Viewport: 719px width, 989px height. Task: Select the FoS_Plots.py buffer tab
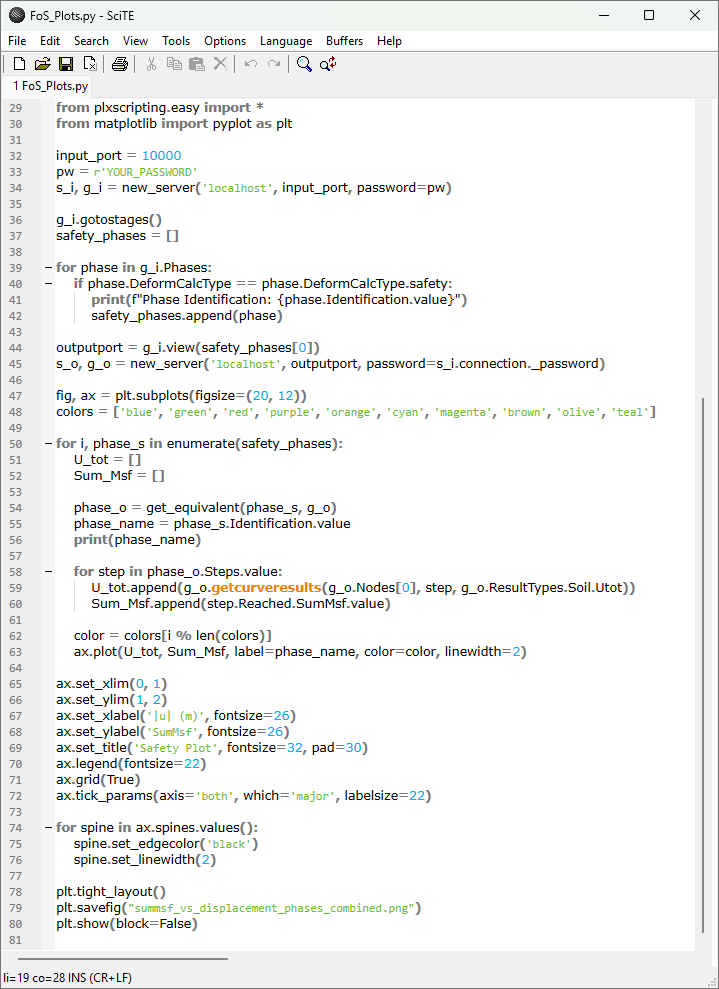(x=50, y=86)
